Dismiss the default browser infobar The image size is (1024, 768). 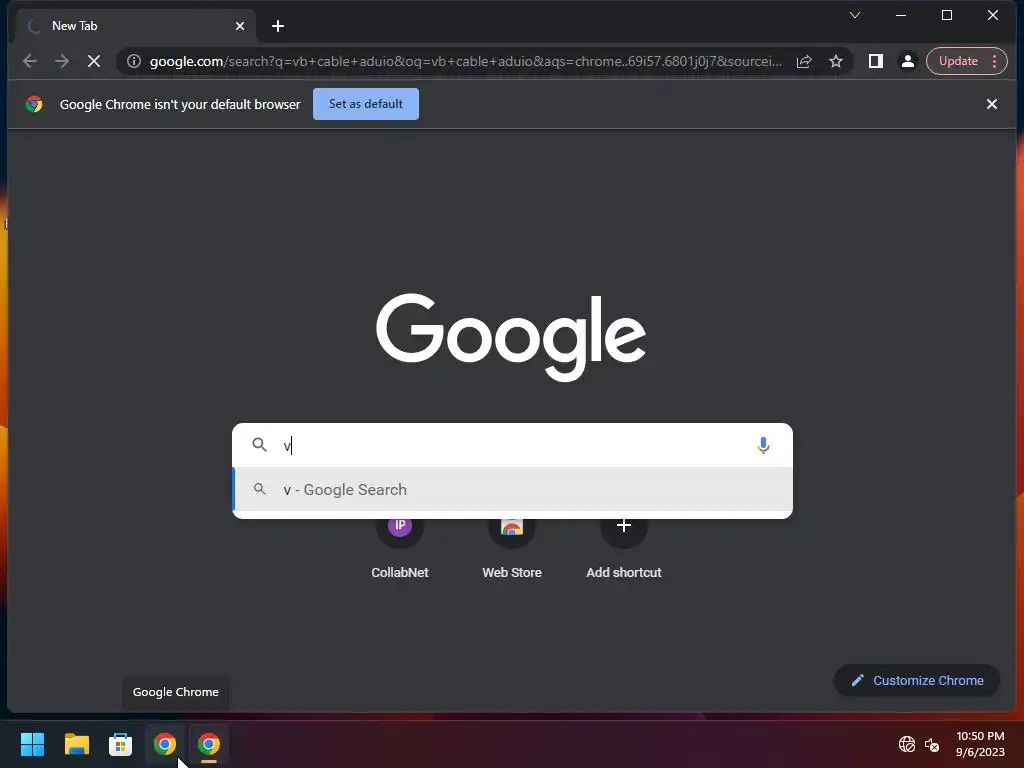(x=991, y=104)
